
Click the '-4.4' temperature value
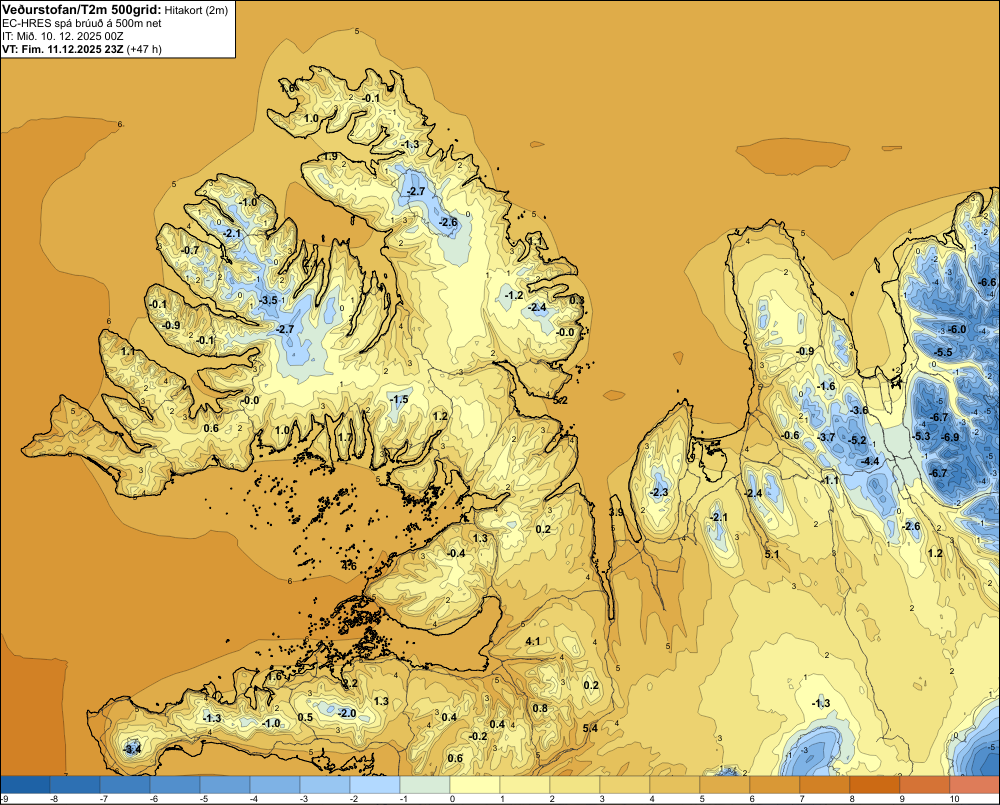pos(871,461)
